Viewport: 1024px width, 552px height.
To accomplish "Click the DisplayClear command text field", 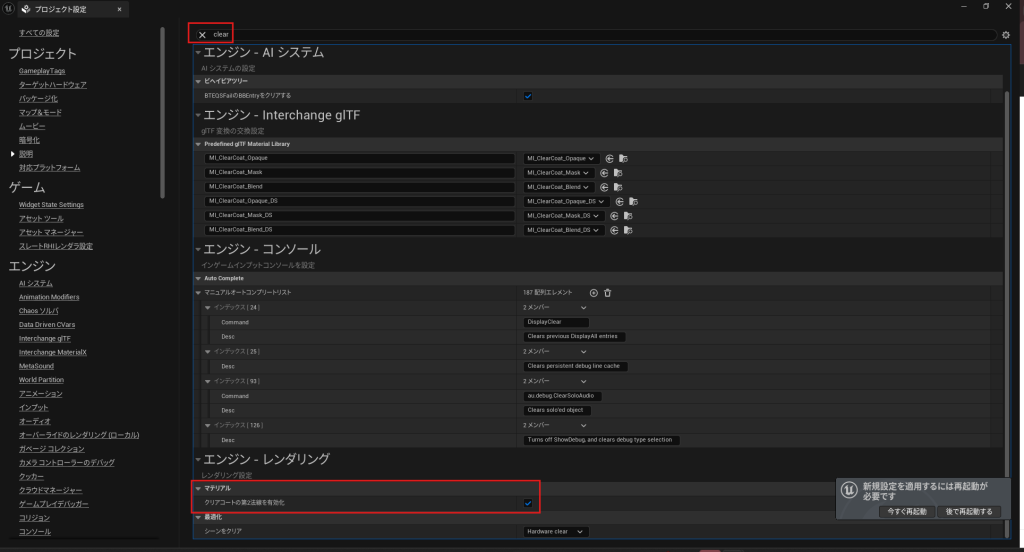I will (x=556, y=322).
